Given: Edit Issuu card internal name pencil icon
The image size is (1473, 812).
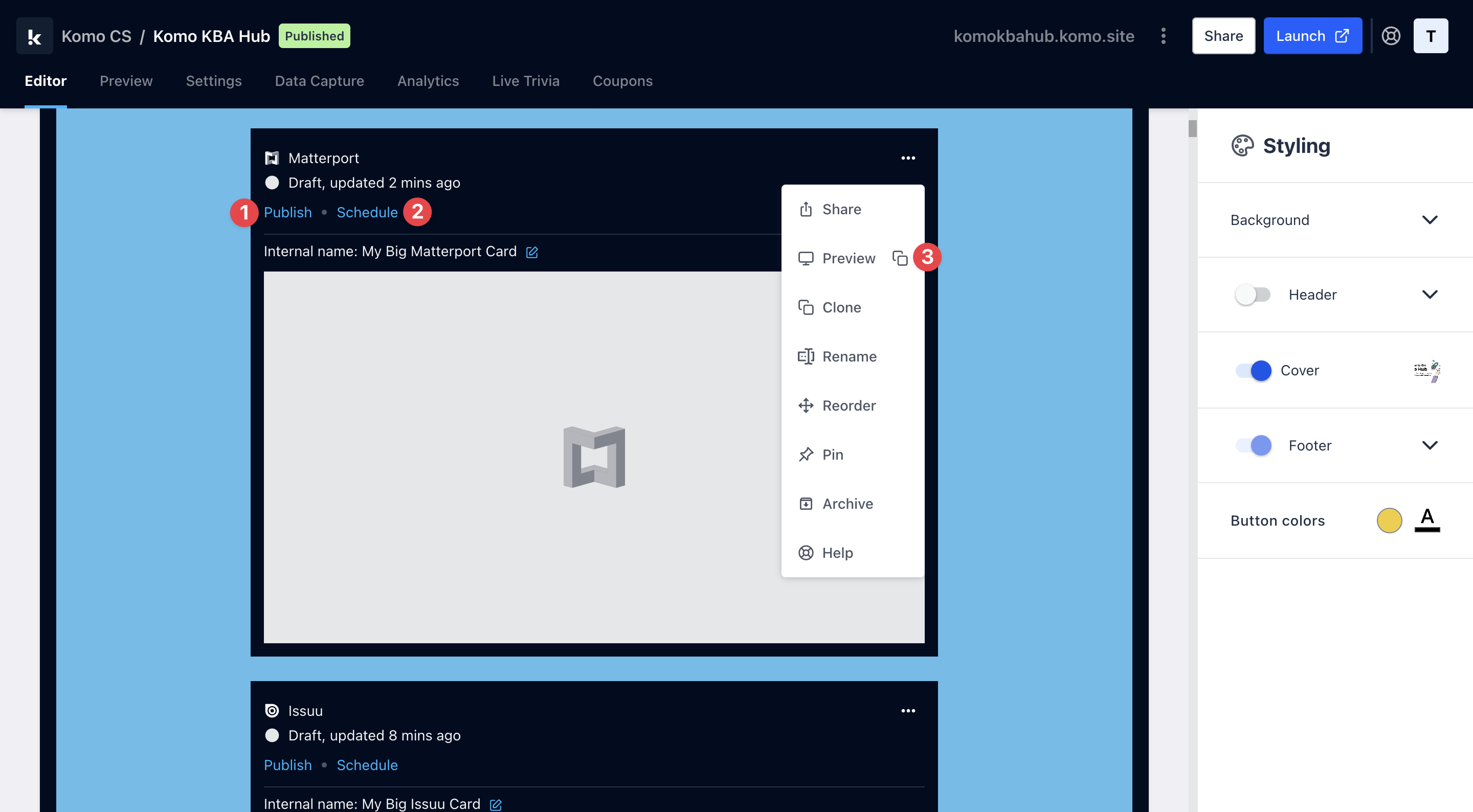Looking at the screenshot, I should 496,804.
